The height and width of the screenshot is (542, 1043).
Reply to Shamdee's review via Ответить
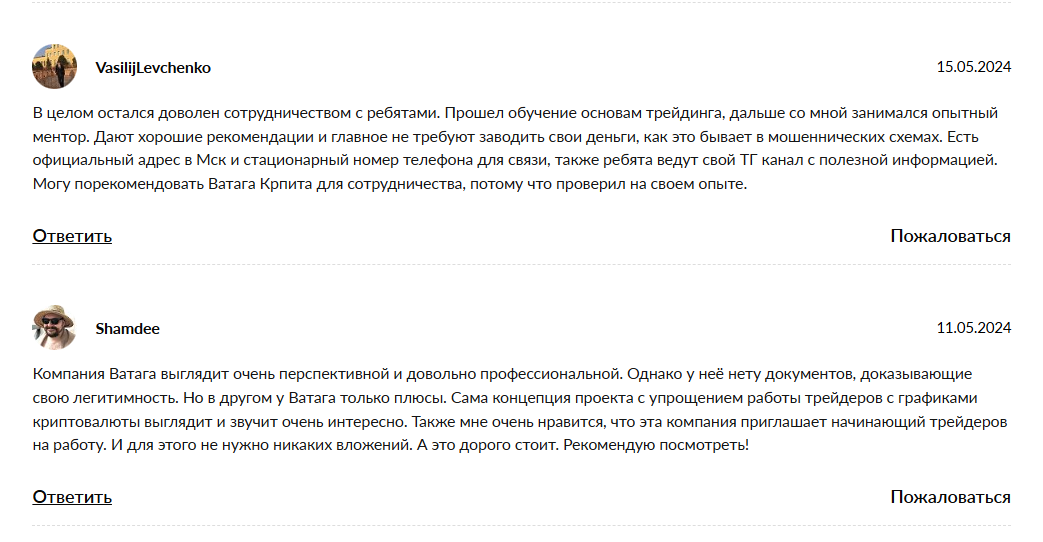(x=72, y=497)
